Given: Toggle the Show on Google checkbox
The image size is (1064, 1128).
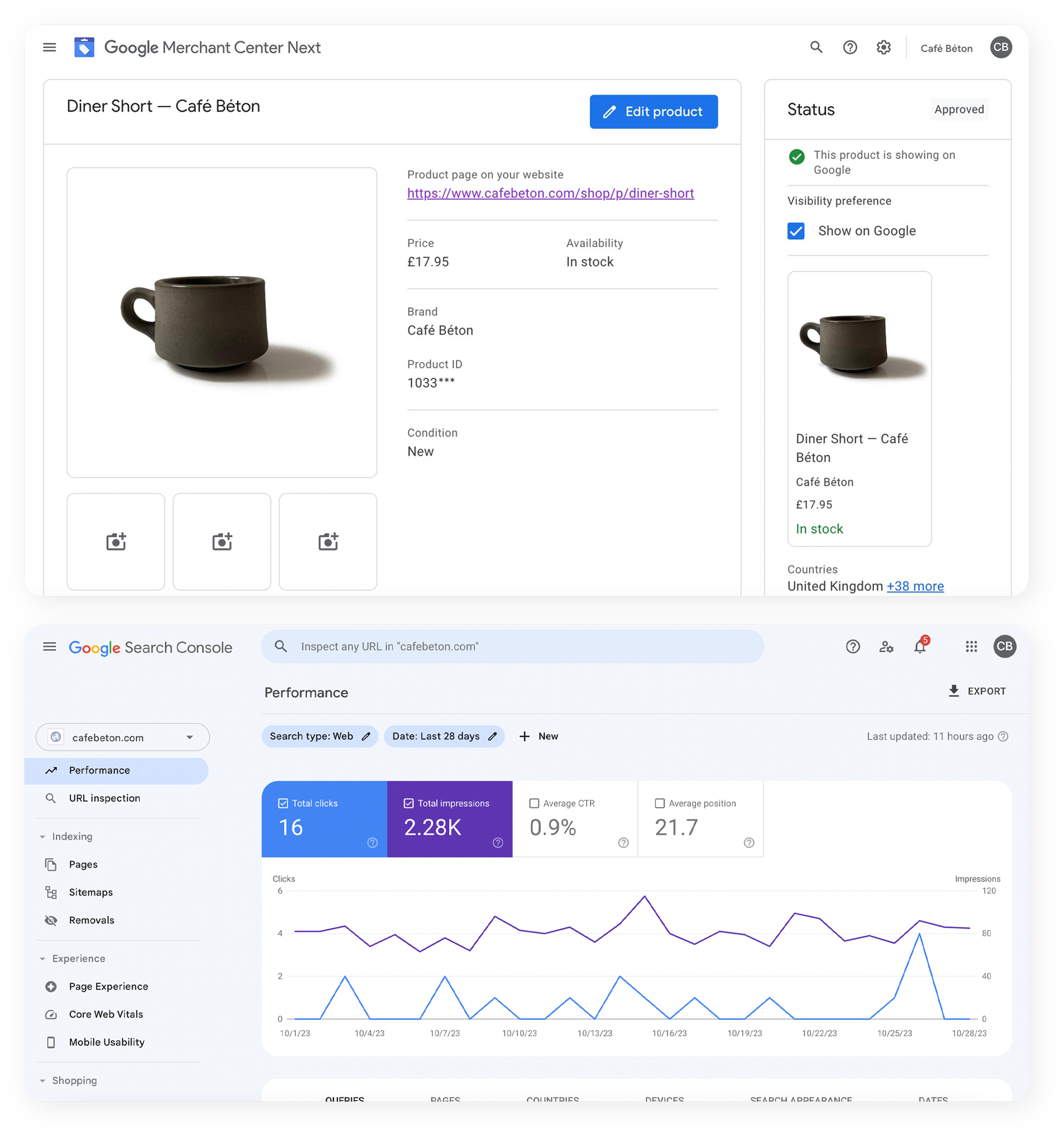Looking at the screenshot, I should pos(796,231).
